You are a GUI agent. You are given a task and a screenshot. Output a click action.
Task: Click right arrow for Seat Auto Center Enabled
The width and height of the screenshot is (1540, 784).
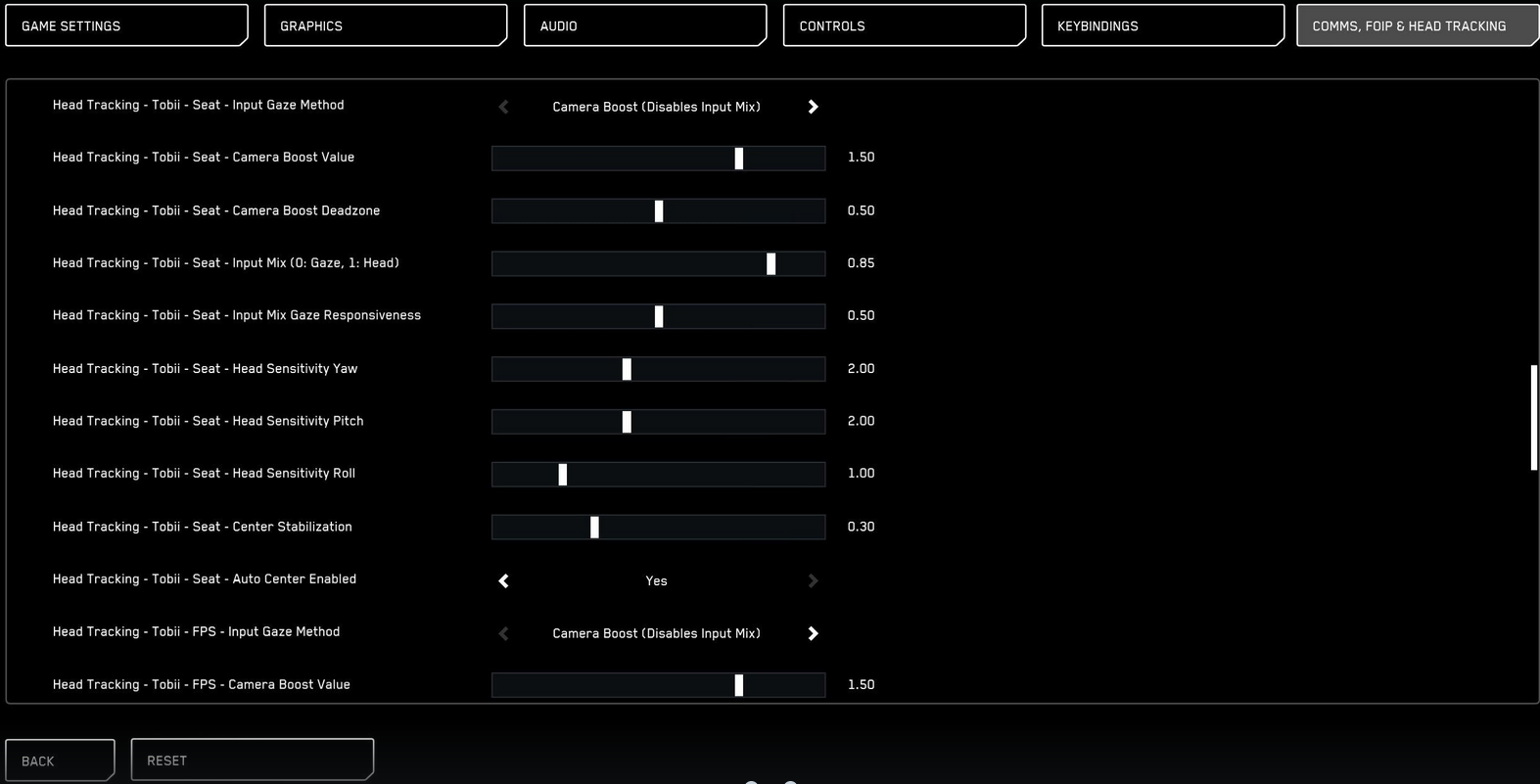(813, 580)
